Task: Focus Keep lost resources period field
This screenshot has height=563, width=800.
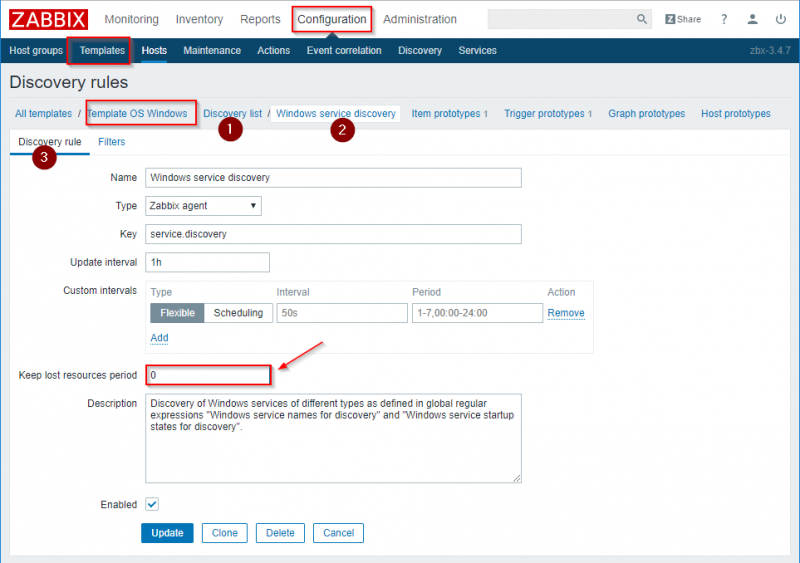Action: [208, 375]
